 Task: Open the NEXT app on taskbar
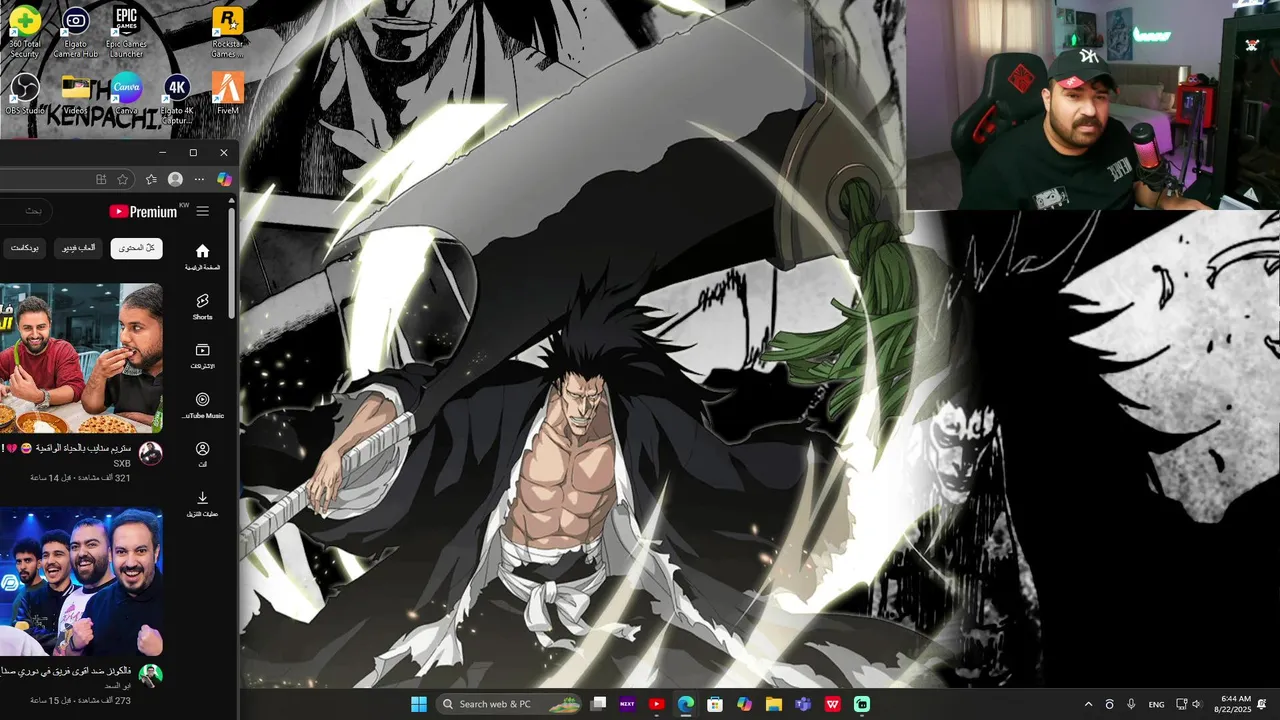(627, 704)
